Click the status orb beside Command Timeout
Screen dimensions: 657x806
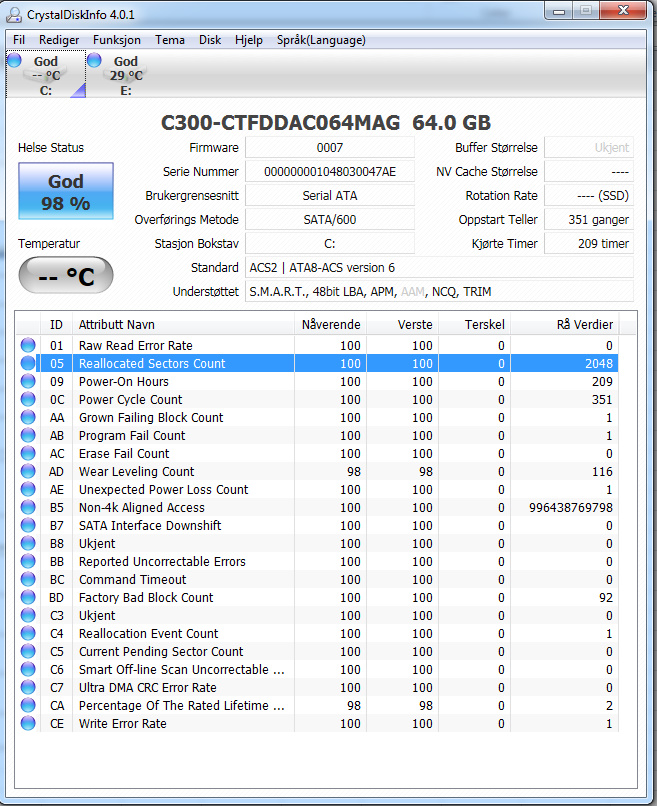tap(28, 579)
